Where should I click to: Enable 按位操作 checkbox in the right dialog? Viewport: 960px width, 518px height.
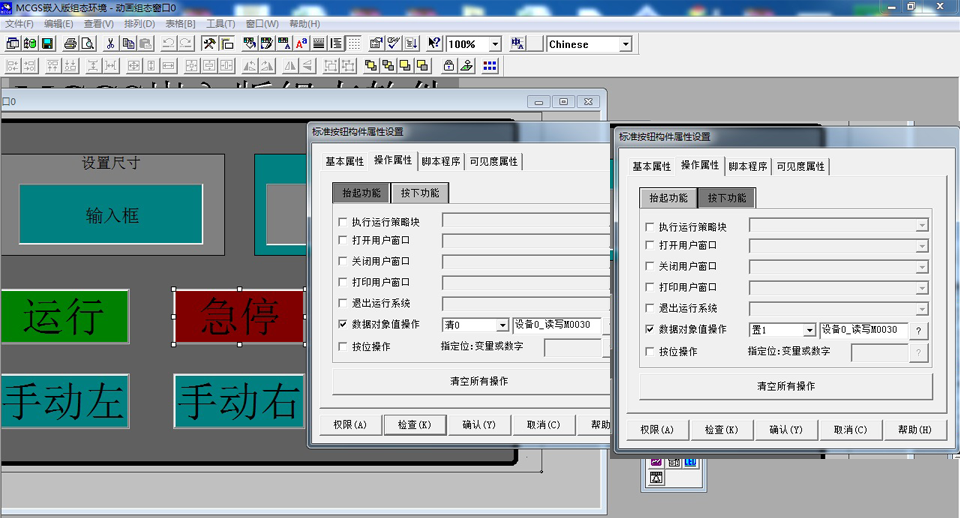pos(651,352)
